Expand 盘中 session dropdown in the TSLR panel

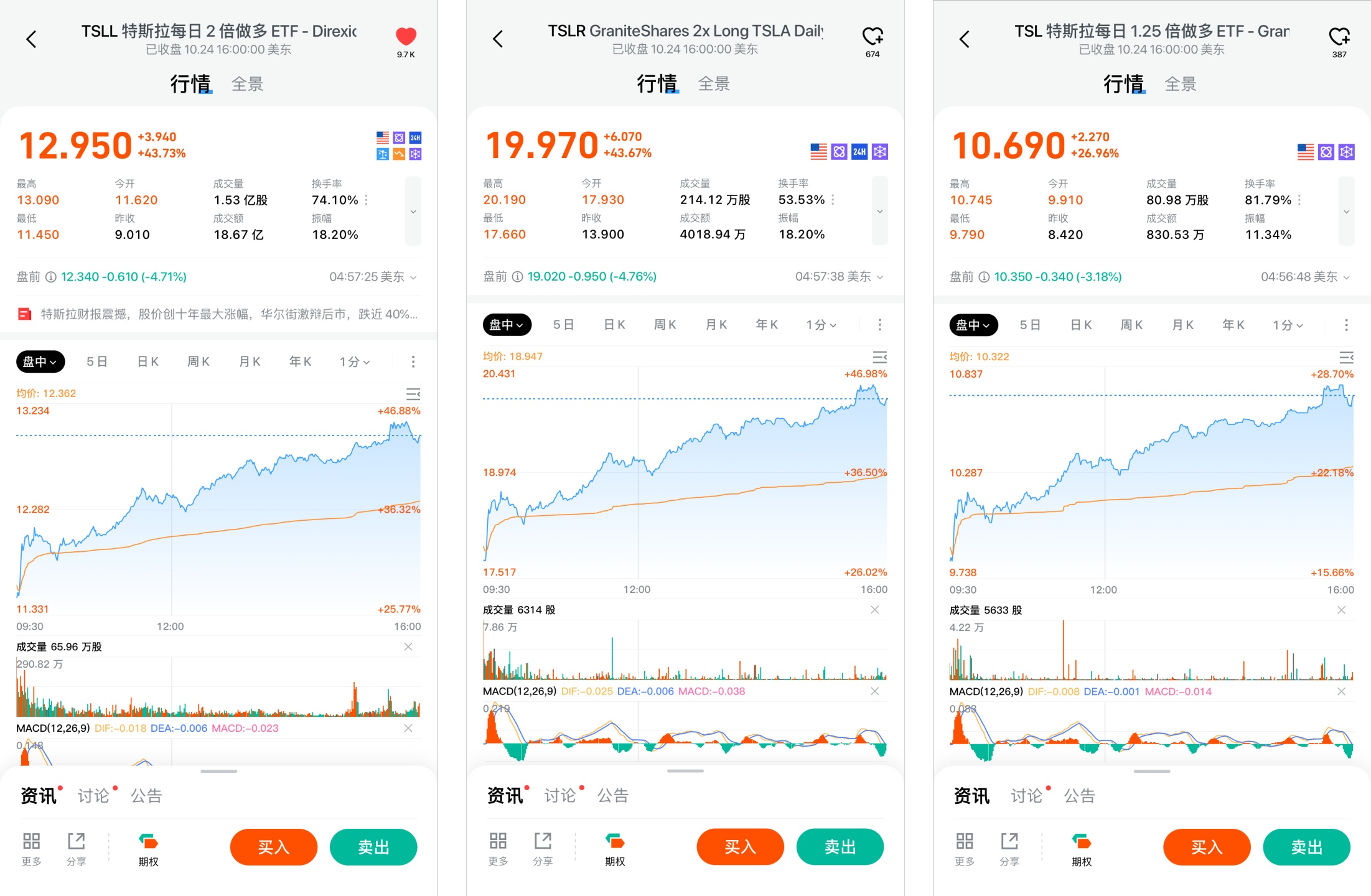click(507, 325)
